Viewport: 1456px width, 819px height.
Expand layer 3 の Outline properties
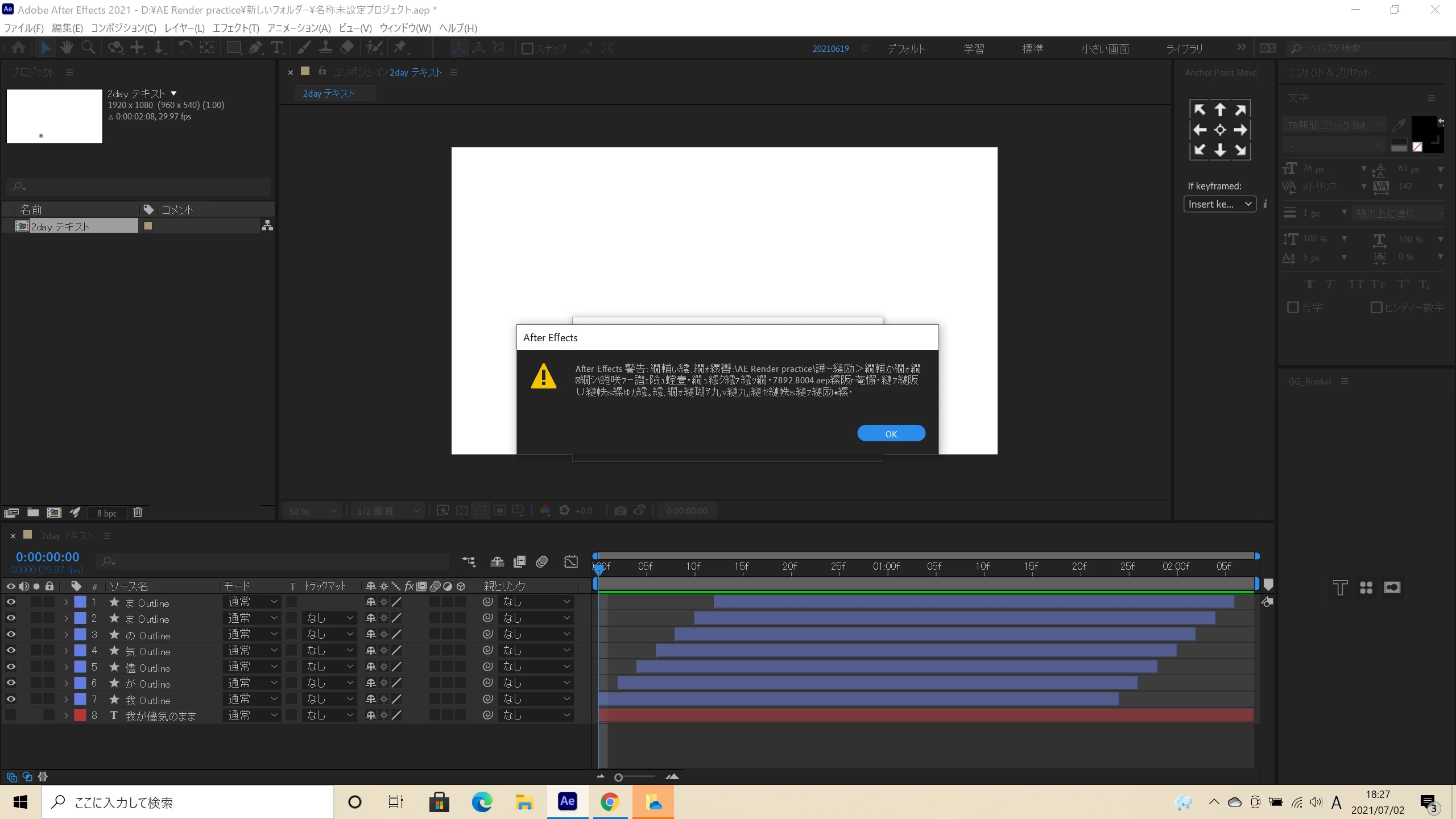coord(66,634)
